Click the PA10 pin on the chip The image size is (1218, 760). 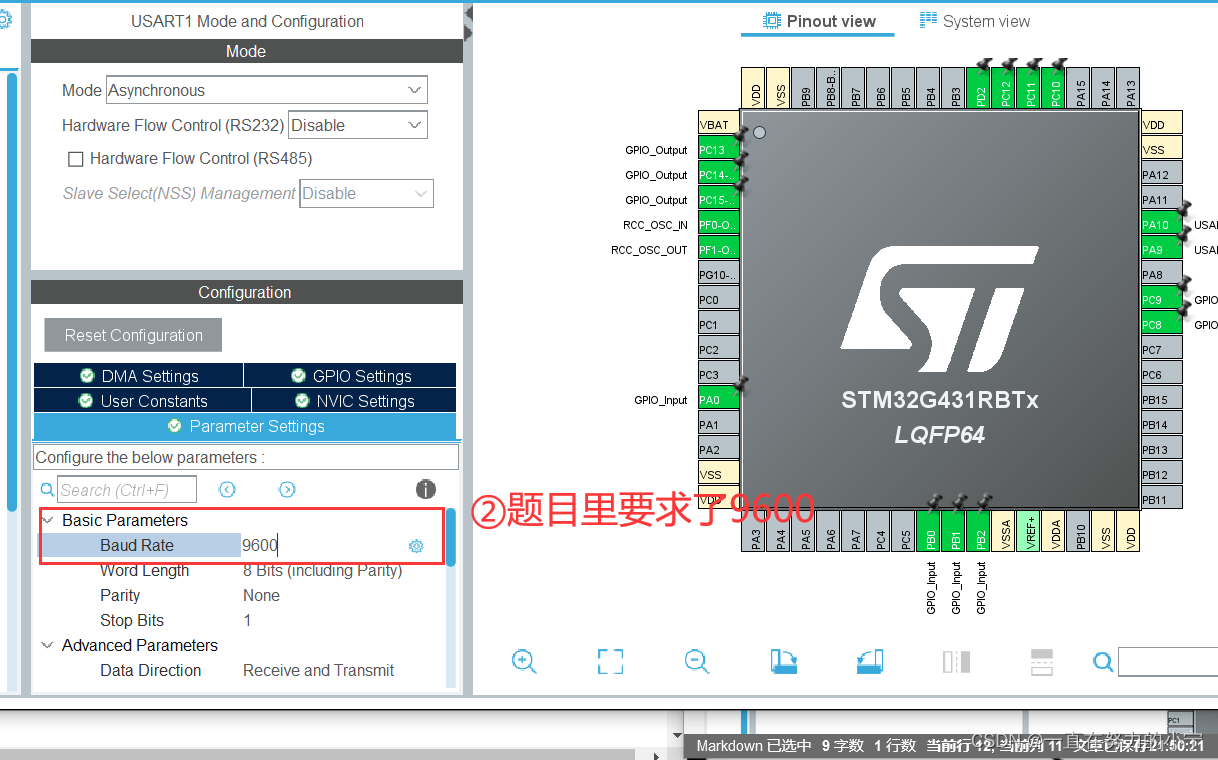[1162, 225]
